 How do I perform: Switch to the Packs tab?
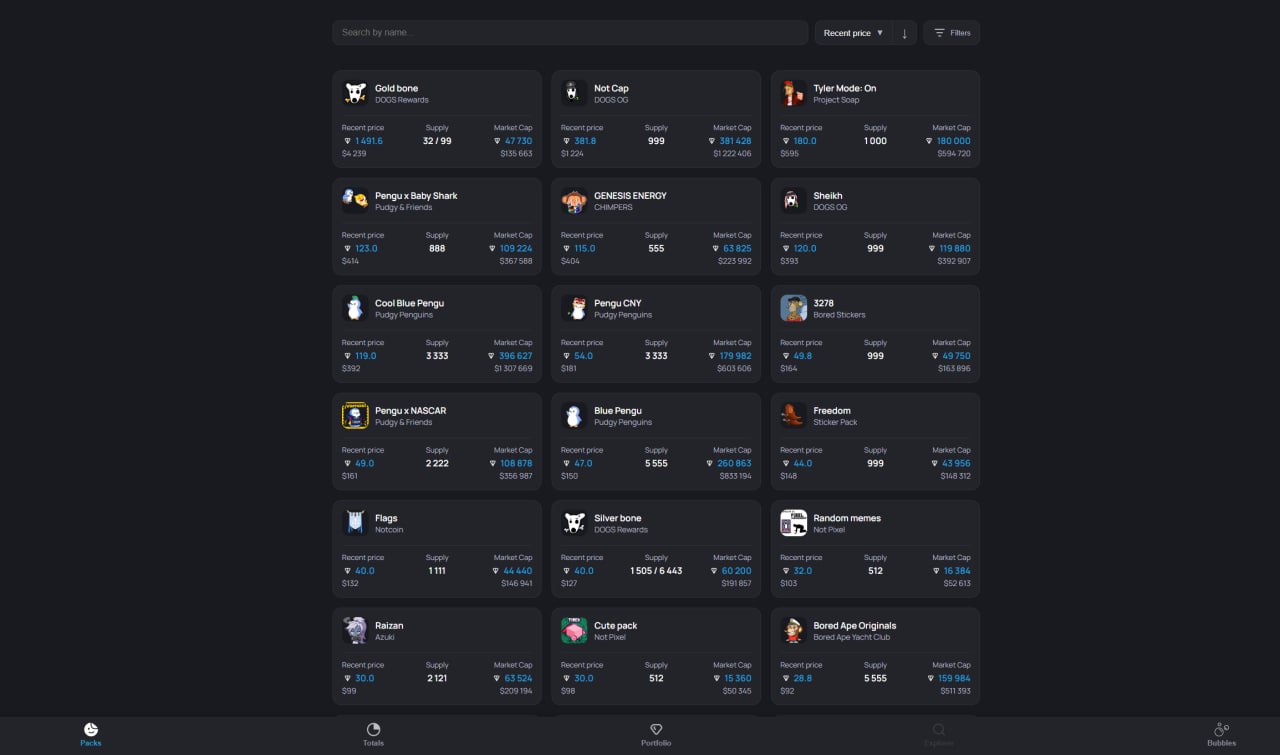pyautogui.click(x=91, y=735)
